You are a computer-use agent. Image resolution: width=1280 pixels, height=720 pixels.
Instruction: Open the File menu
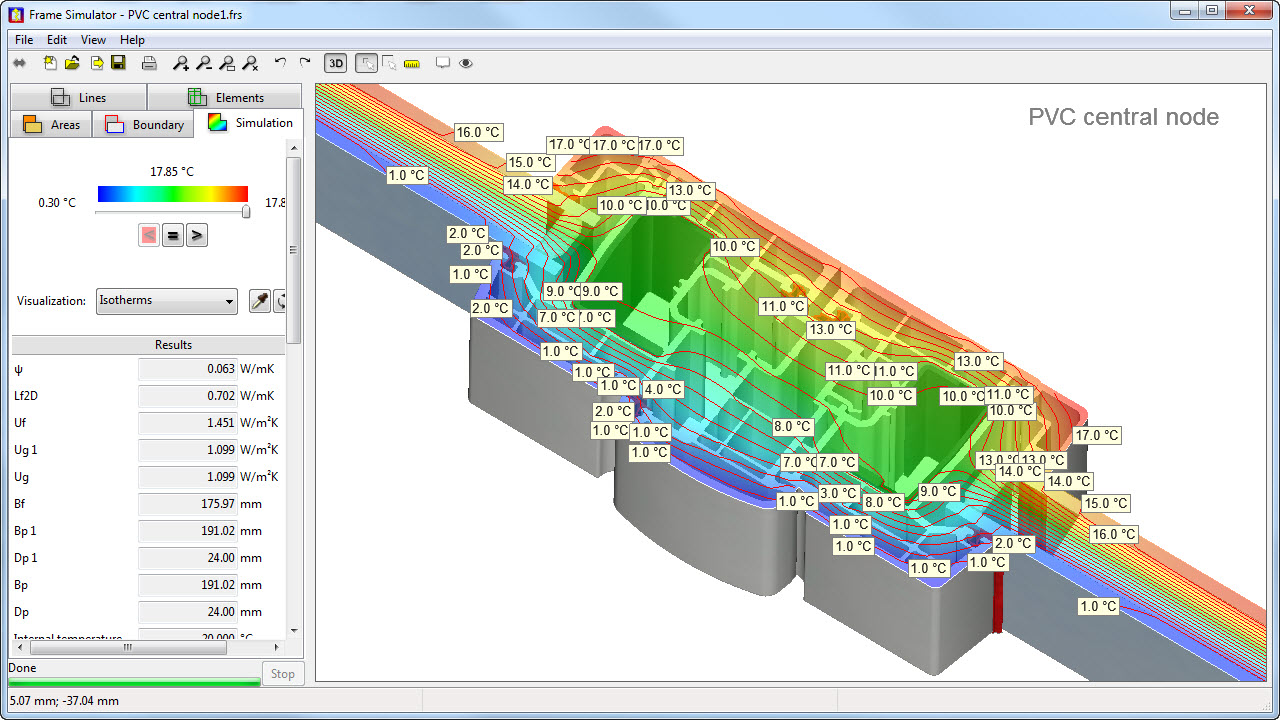click(x=24, y=40)
